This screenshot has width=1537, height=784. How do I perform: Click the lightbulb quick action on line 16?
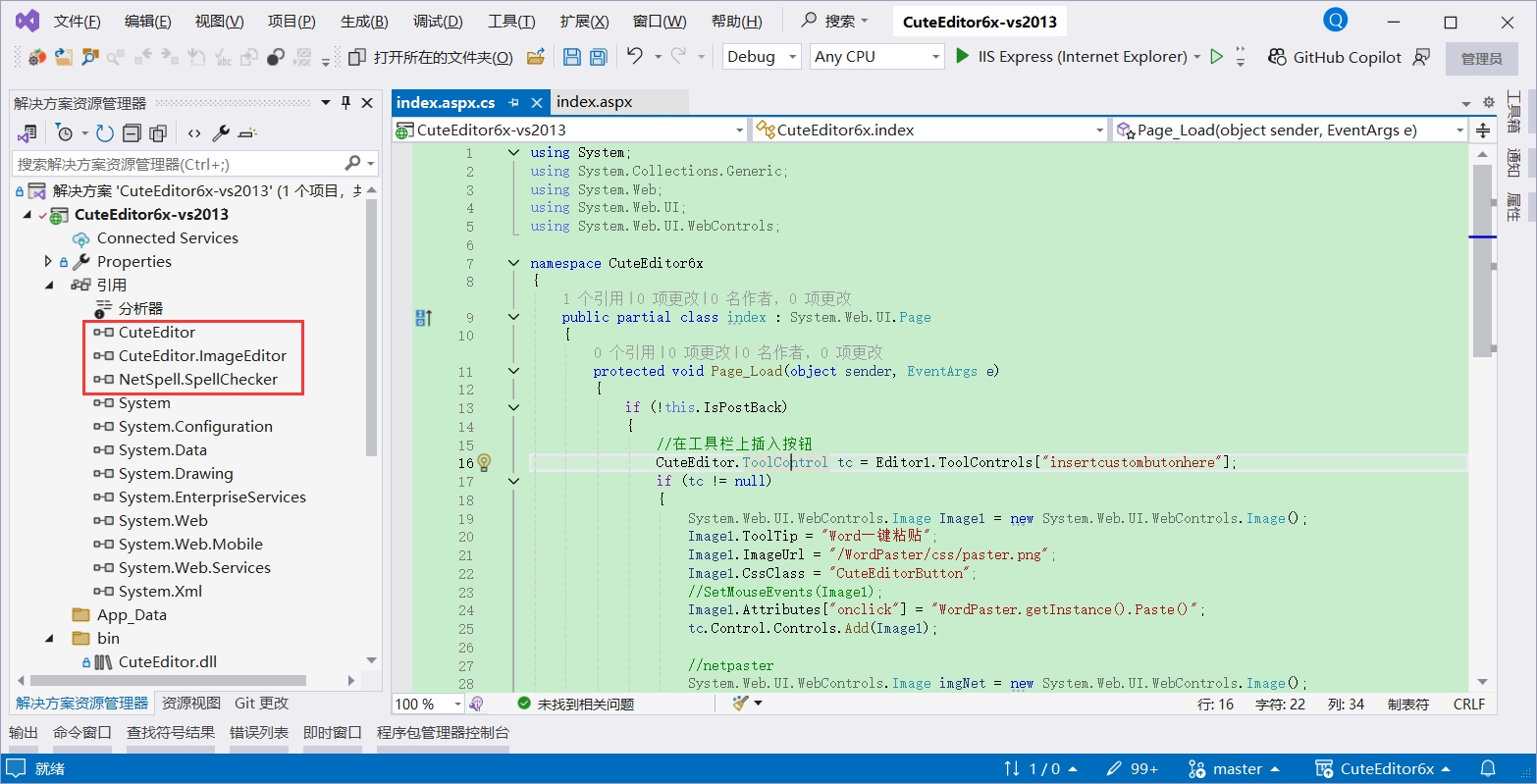coord(484,462)
